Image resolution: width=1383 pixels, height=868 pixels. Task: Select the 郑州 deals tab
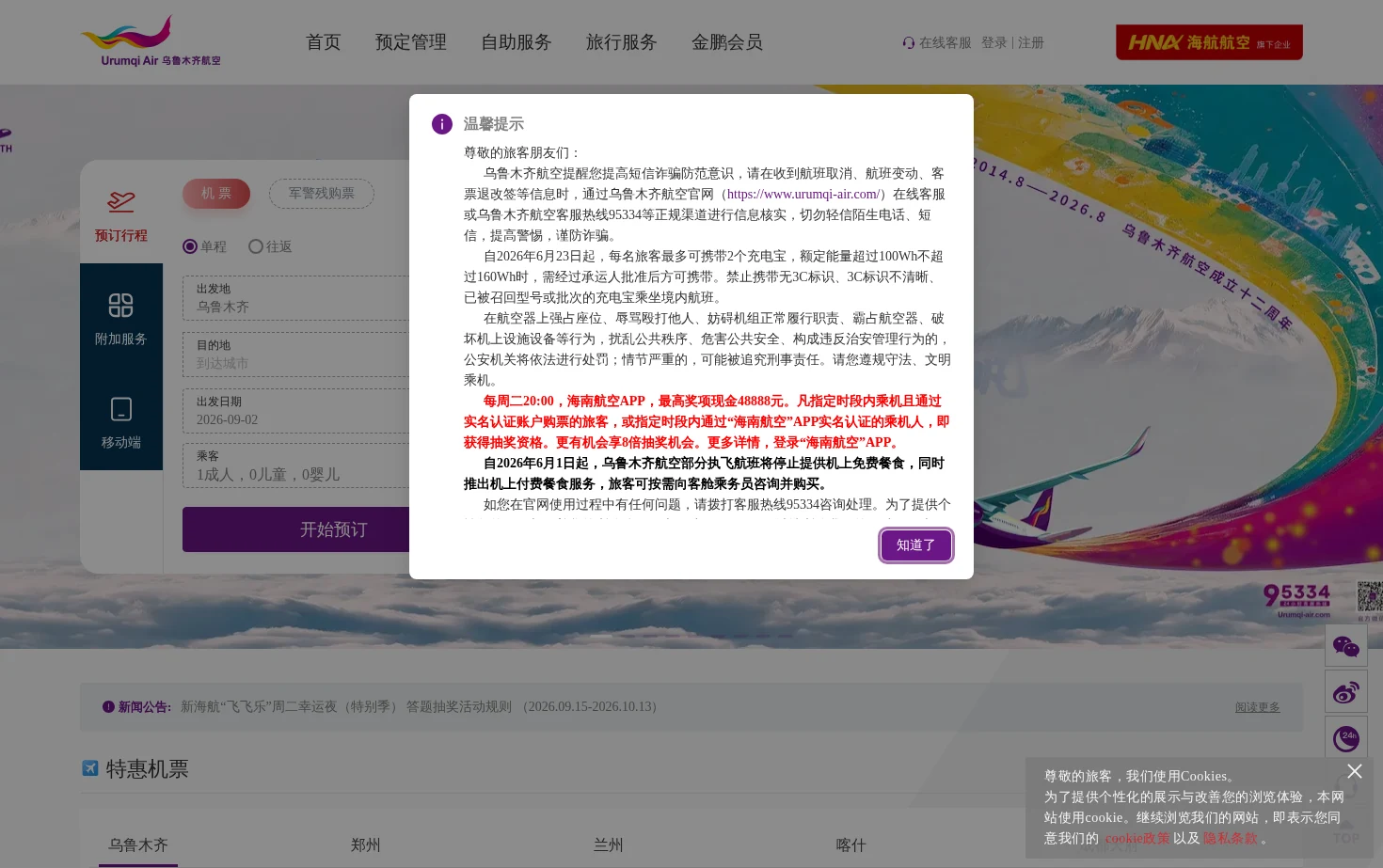pyautogui.click(x=366, y=845)
